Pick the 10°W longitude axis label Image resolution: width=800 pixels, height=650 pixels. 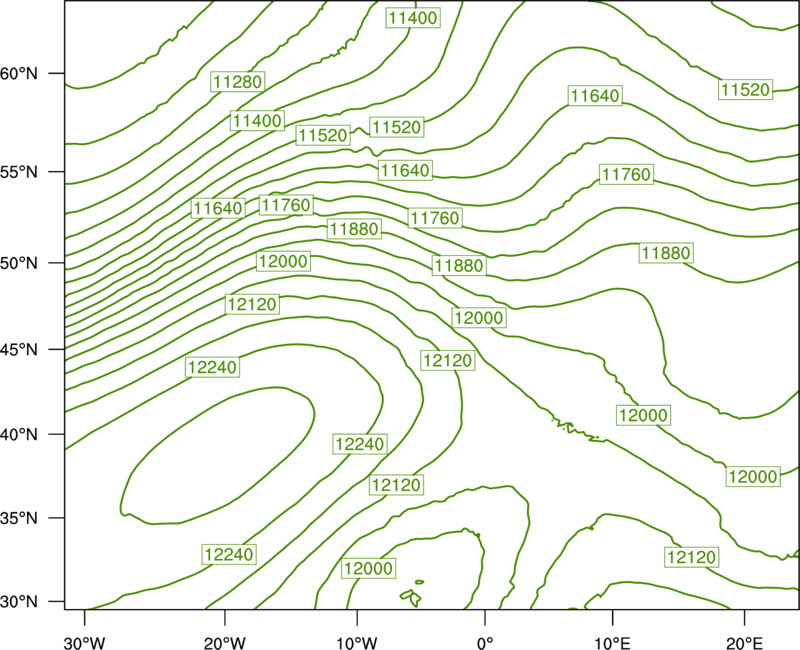pyautogui.click(x=356, y=643)
